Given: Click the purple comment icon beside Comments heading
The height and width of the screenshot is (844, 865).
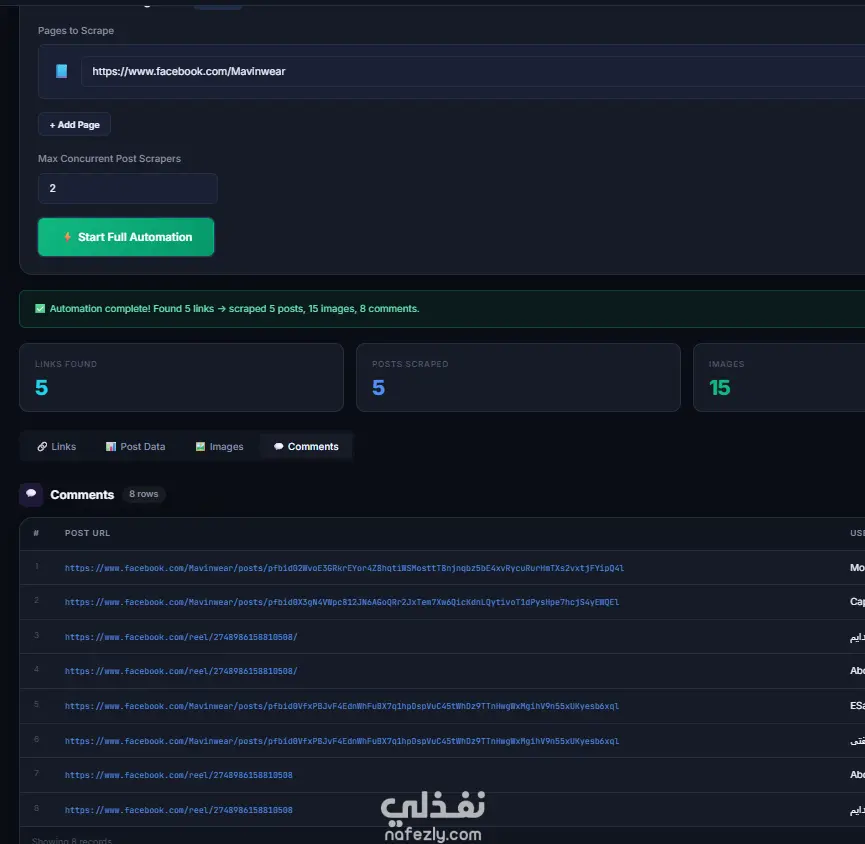Looking at the screenshot, I should (x=31, y=494).
